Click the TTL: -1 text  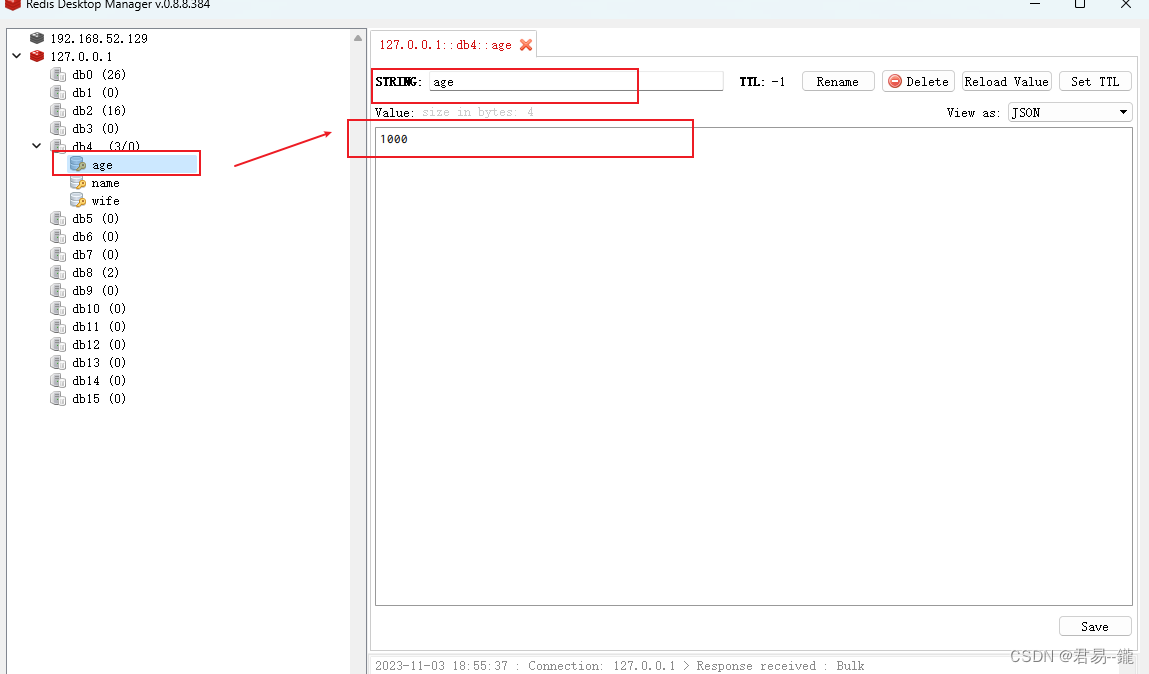(762, 81)
